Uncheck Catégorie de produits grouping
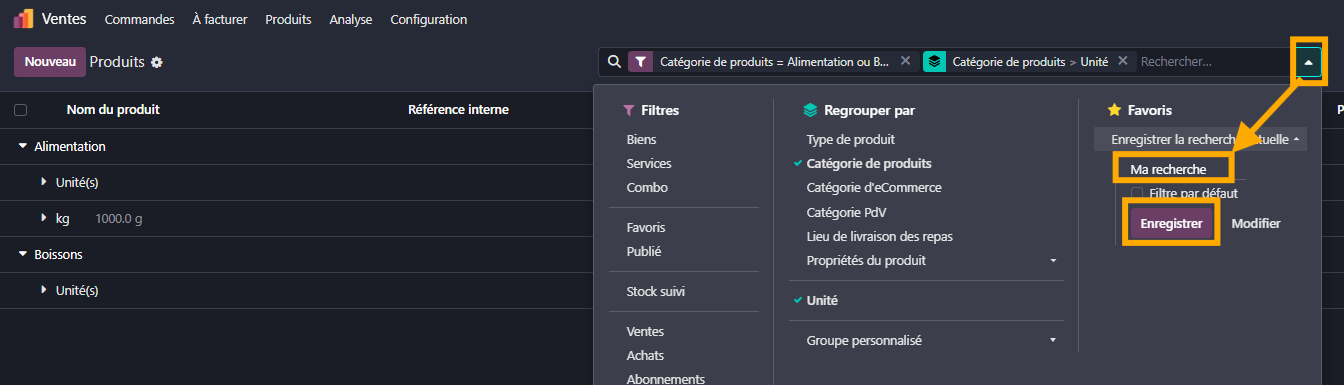The height and width of the screenshot is (385, 1344). click(869, 164)
